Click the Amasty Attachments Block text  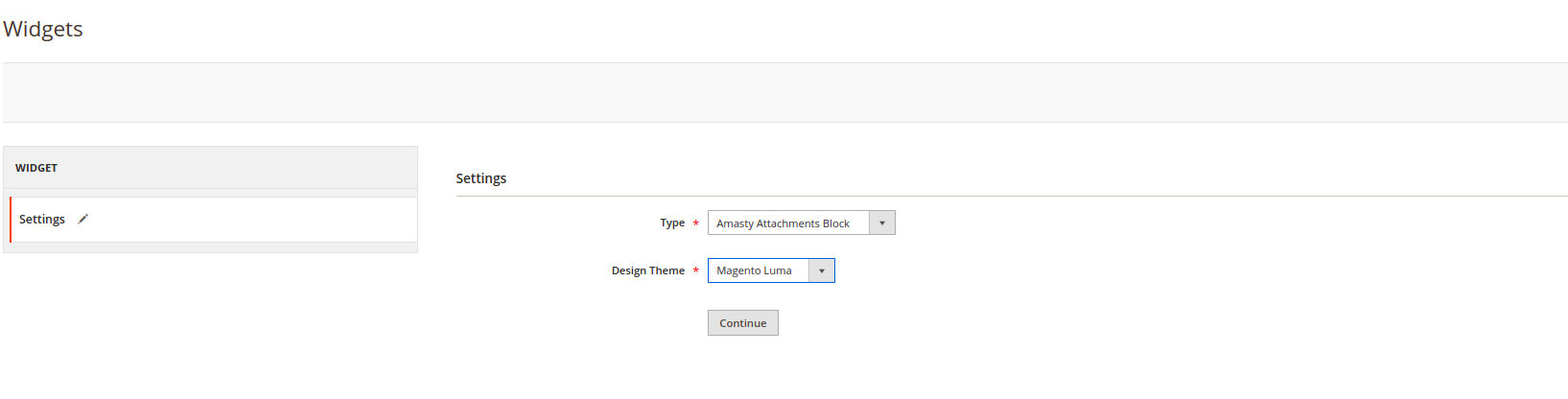point(784,223)
